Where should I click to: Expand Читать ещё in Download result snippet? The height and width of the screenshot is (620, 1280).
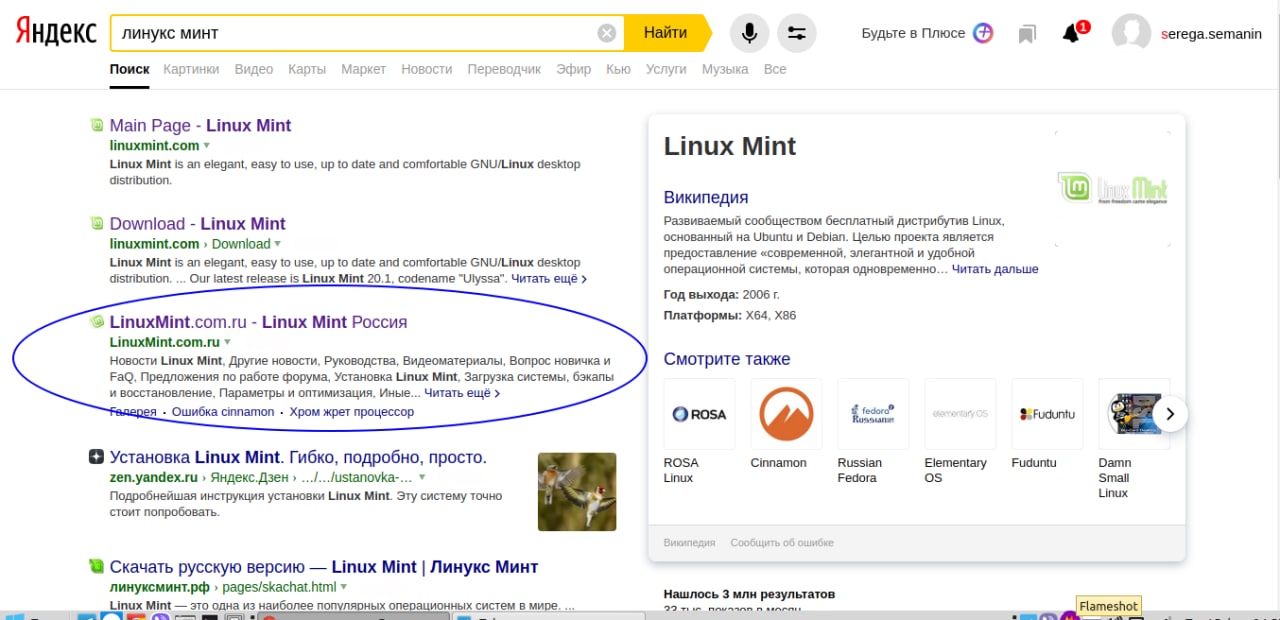coord(549,278)
